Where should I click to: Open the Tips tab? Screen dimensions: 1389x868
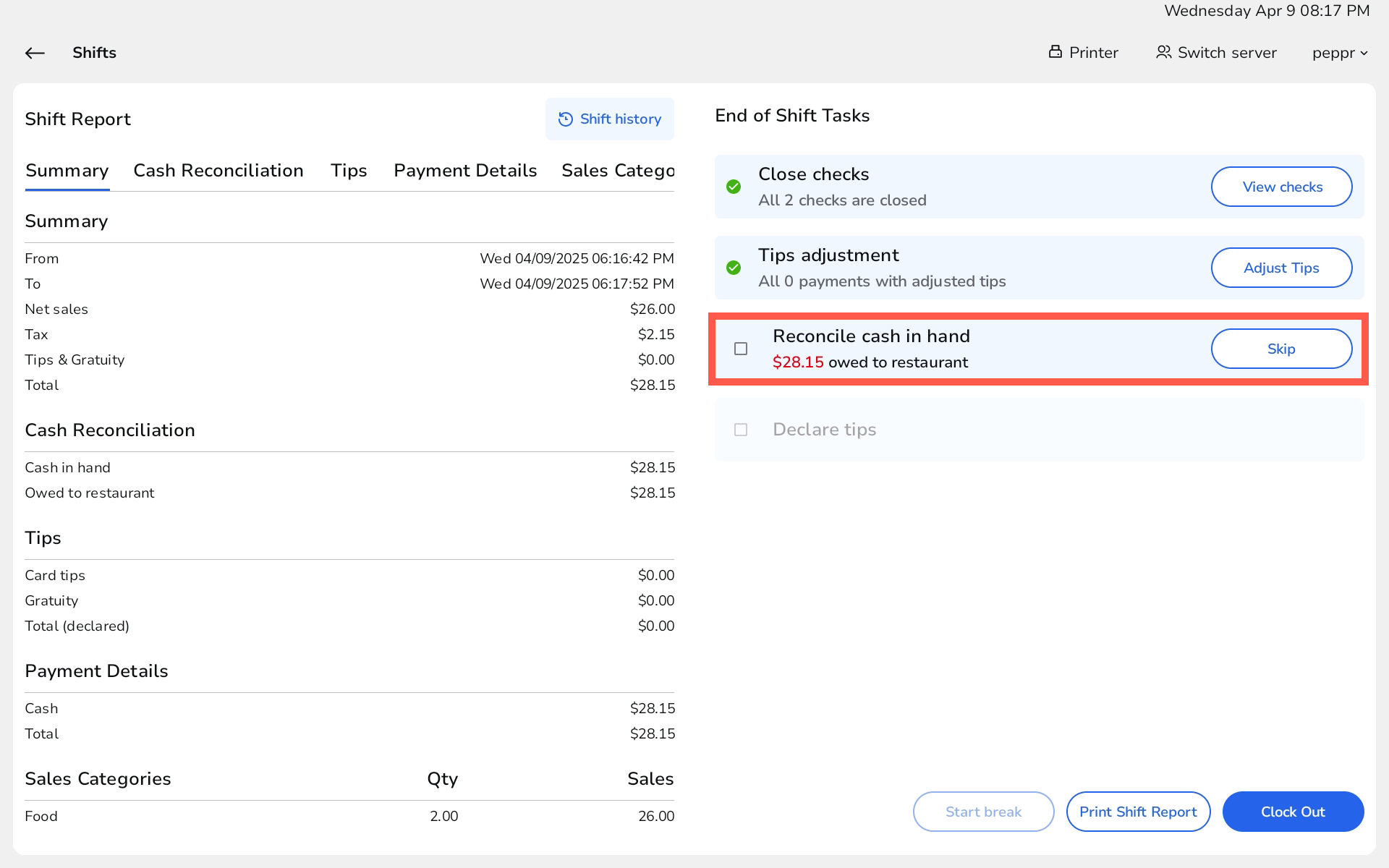[x=348, y=171]
